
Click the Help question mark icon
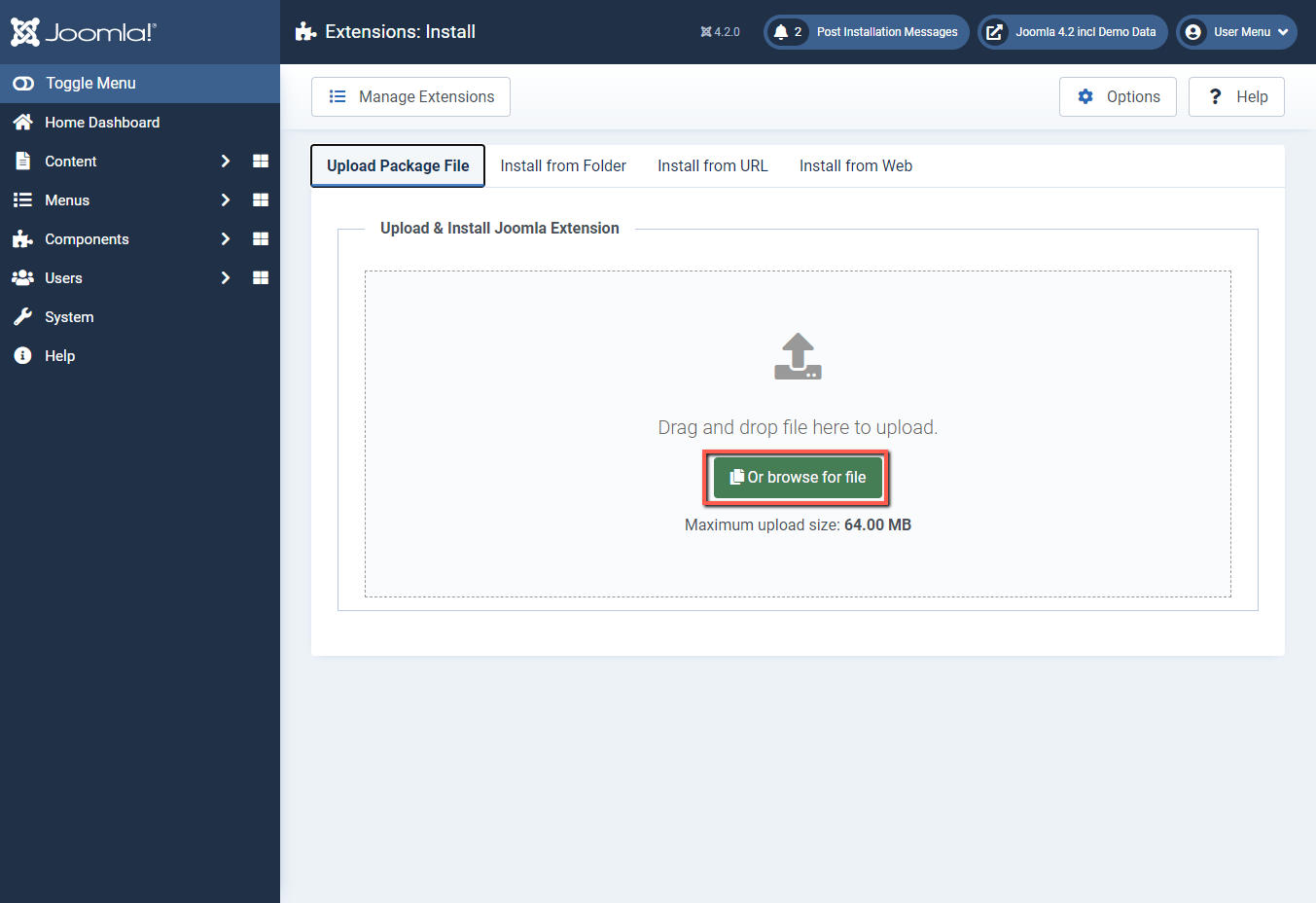[x=1215, y=96]
